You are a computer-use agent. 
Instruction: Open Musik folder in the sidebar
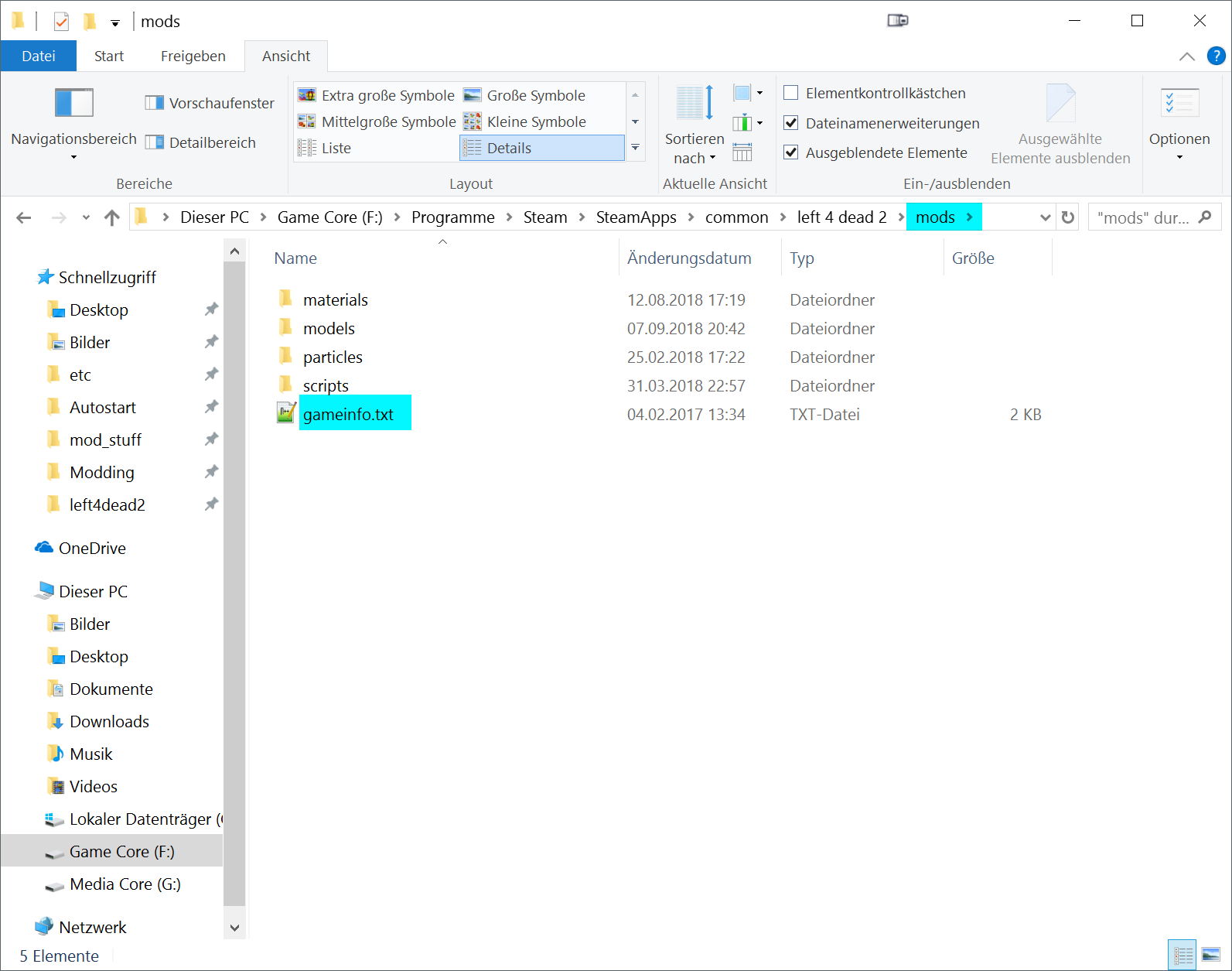point(91,754)
